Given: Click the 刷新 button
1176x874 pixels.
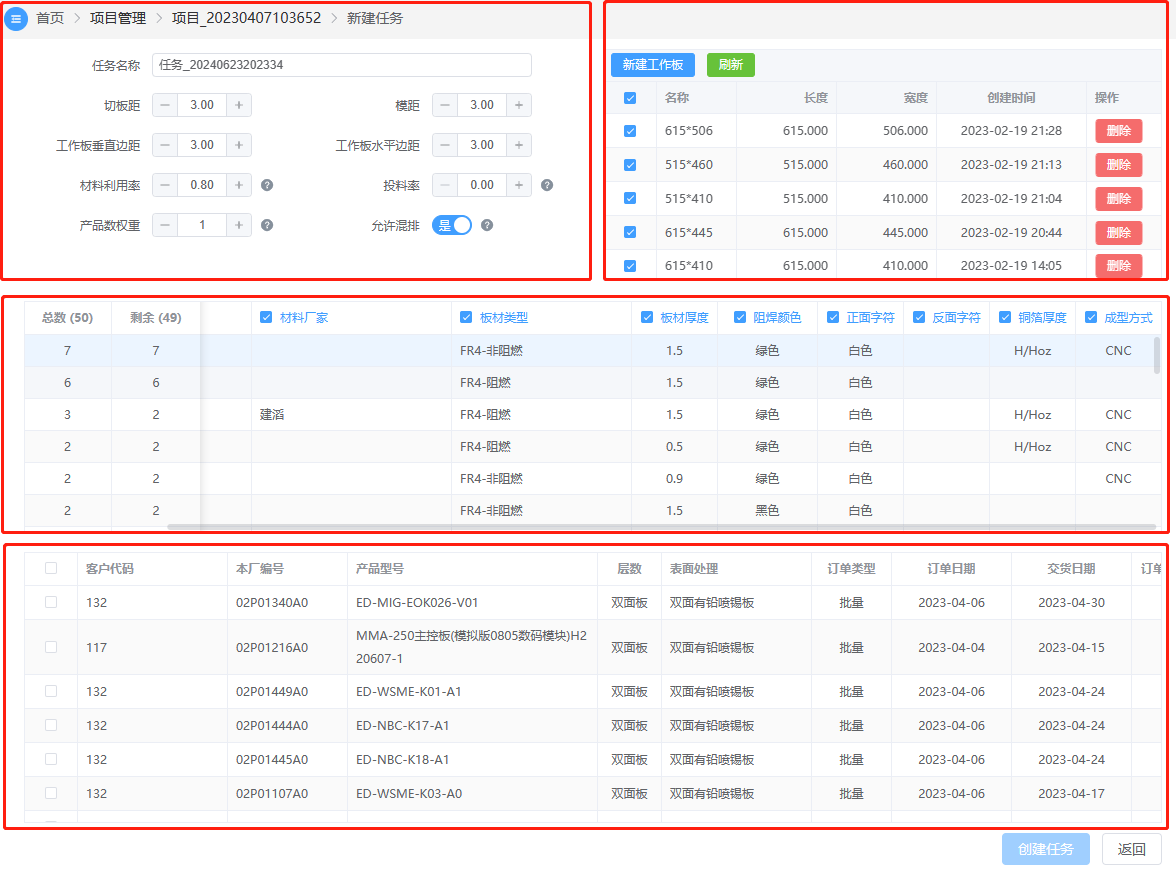Looking at the screenshot, I should tap(731, 65).
